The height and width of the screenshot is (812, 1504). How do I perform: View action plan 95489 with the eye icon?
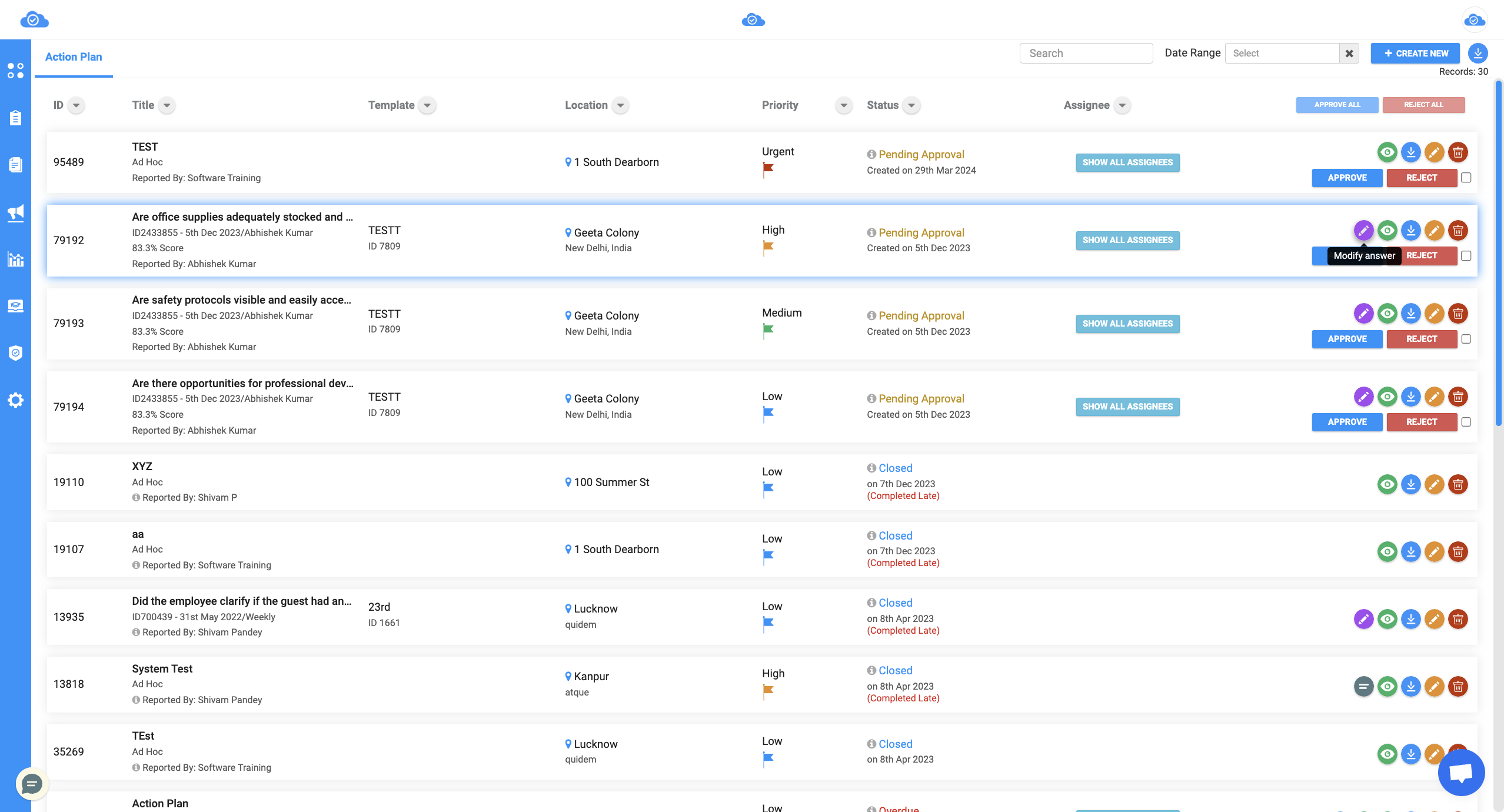tap(1387, 152)
